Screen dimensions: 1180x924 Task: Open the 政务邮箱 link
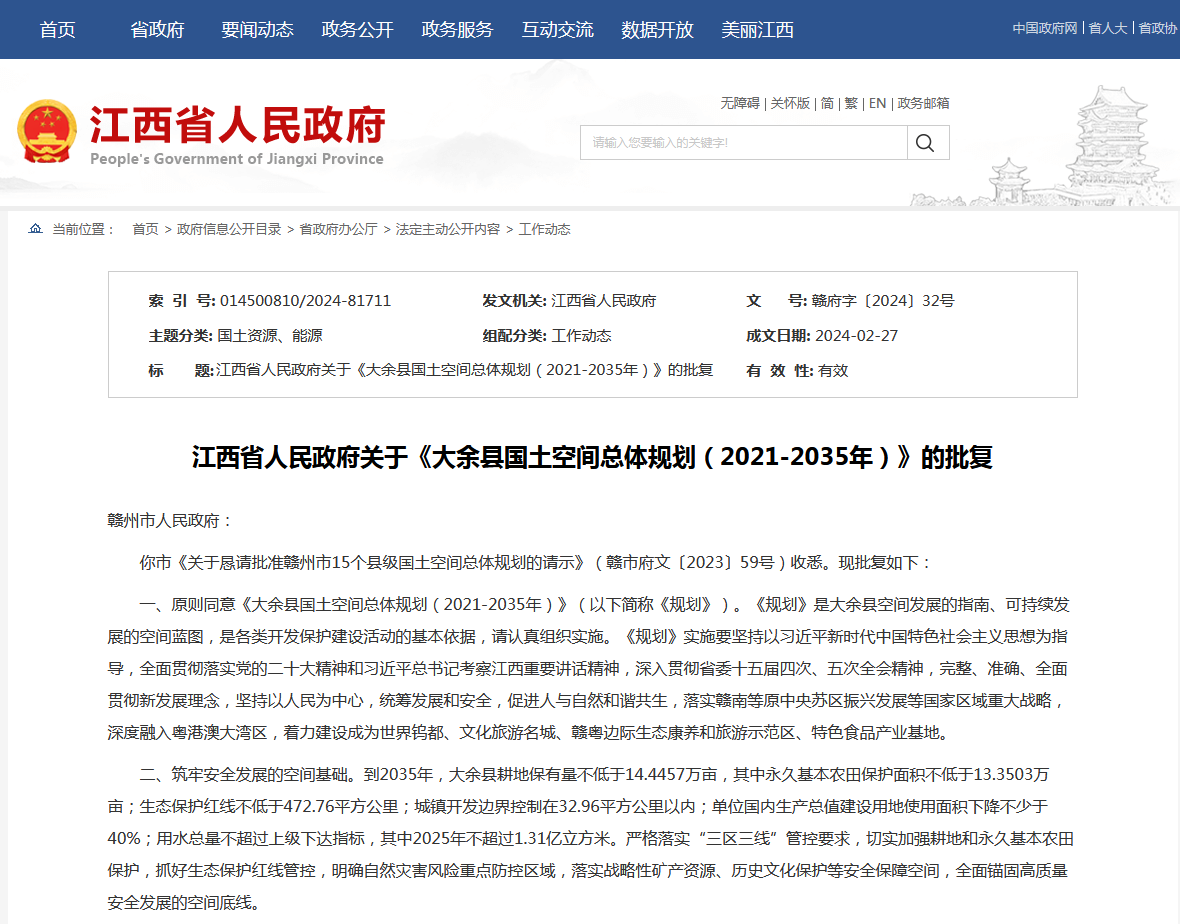pyautogui.click(x=923, y=103)
